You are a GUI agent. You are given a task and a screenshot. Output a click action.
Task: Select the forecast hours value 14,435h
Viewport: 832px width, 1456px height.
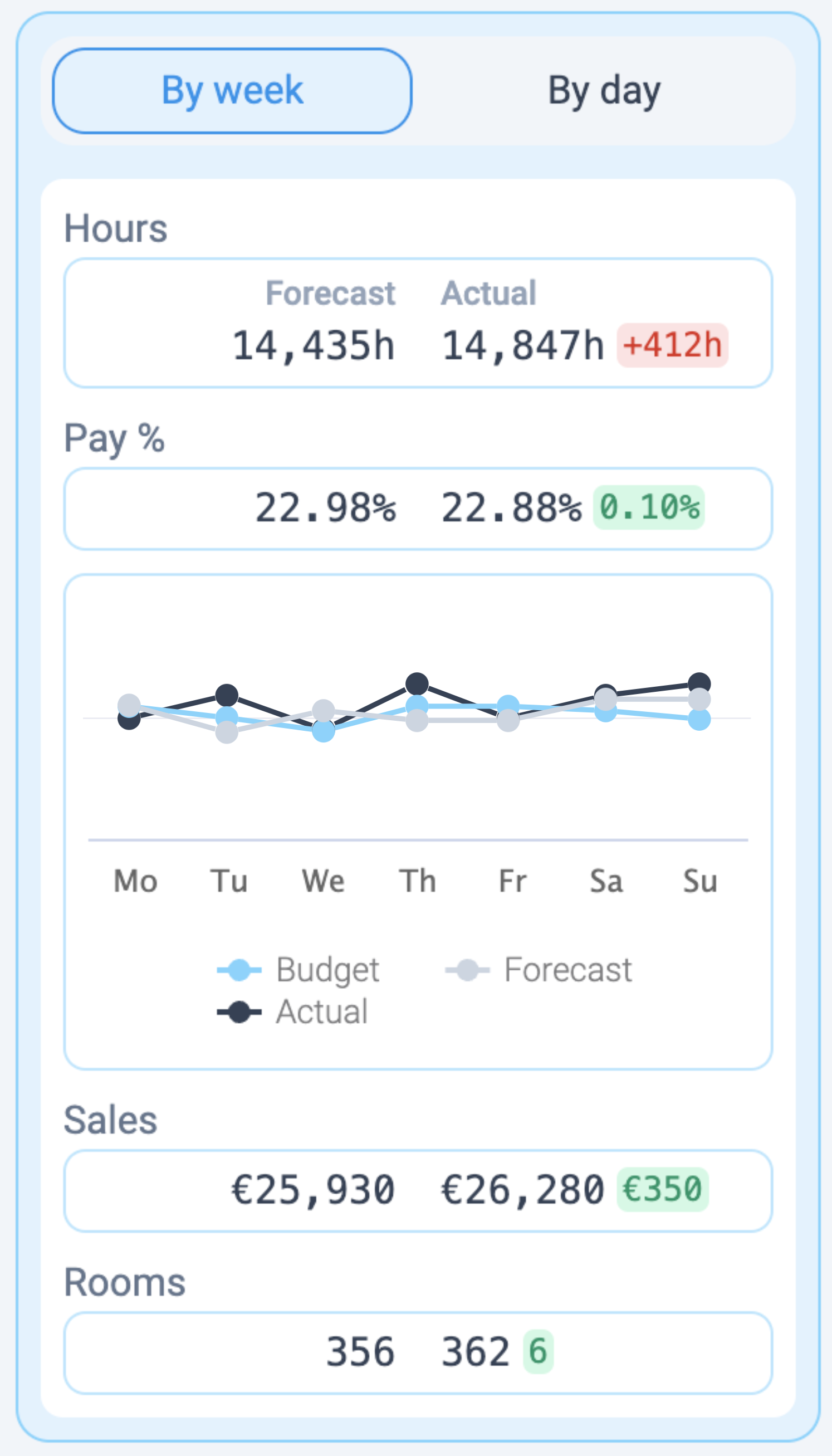pyautogui.click(x=314, y=346)
